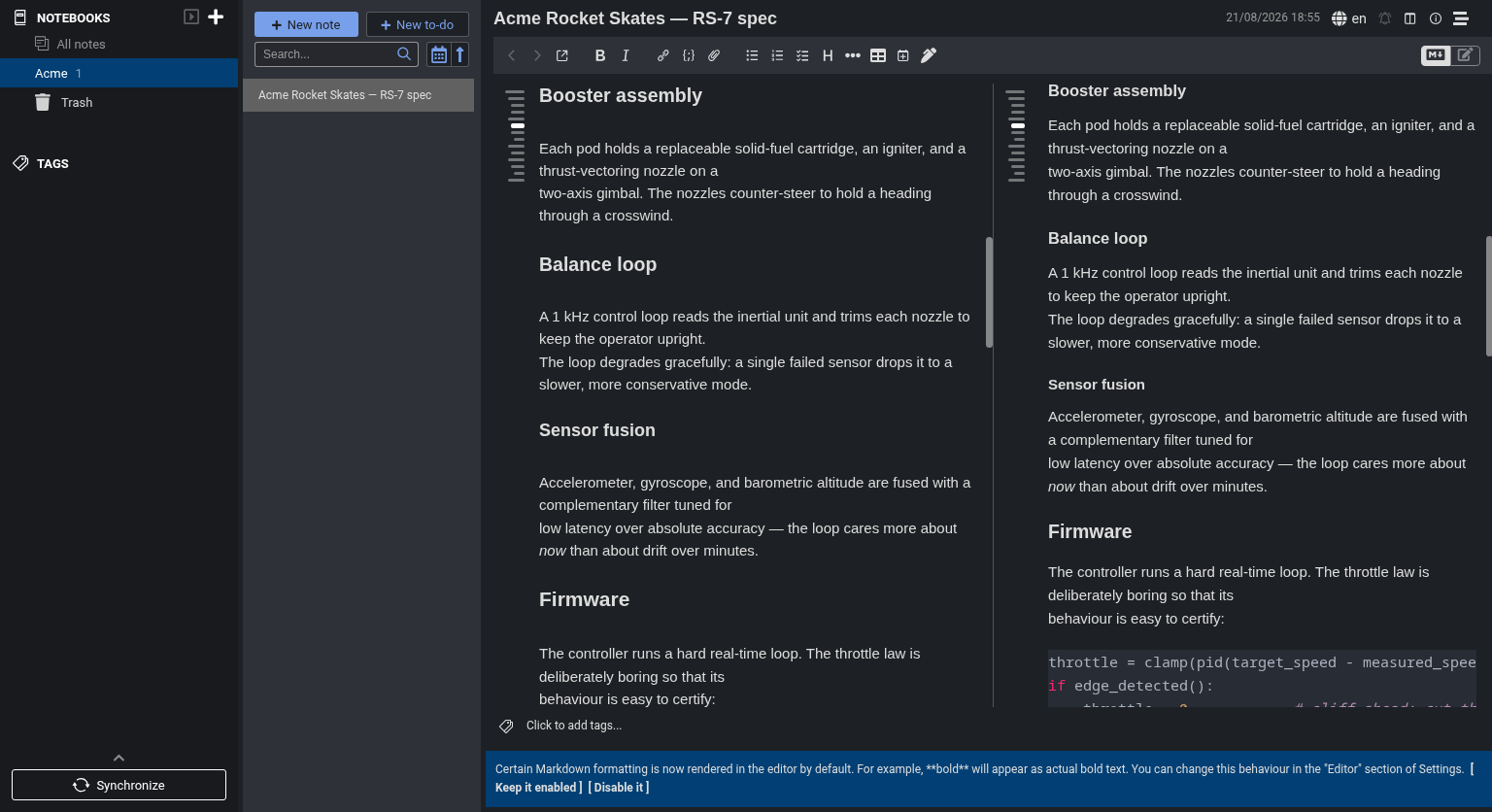Click the Synchronize button
The height and width of the screenshot is (812, 1492).
point(119,785)
